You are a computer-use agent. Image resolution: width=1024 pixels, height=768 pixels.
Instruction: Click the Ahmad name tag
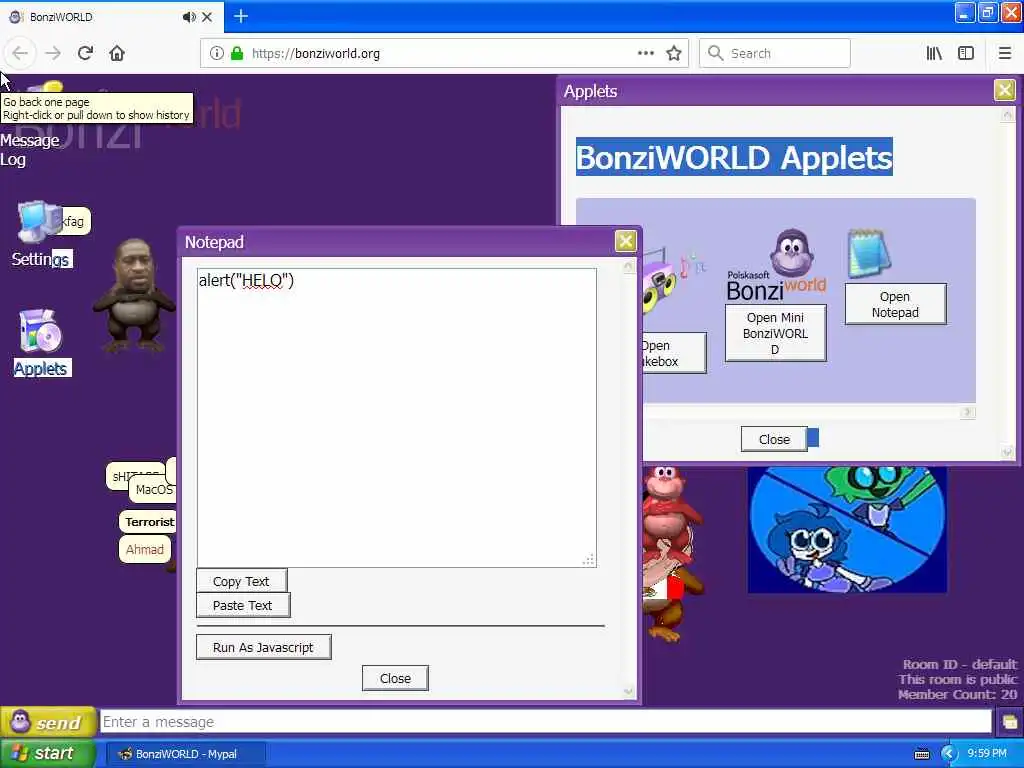pyautogui.click(x=145, y=549)
